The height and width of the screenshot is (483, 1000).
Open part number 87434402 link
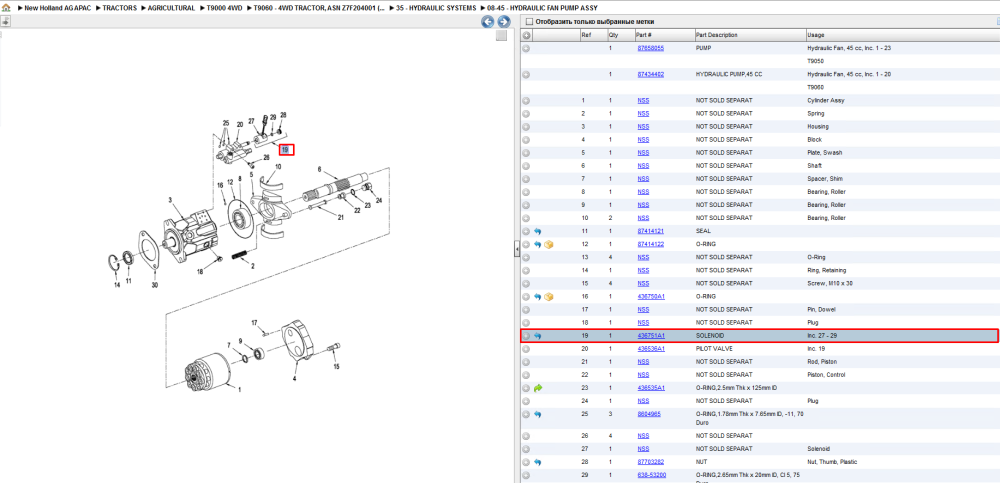coord(651,75)
